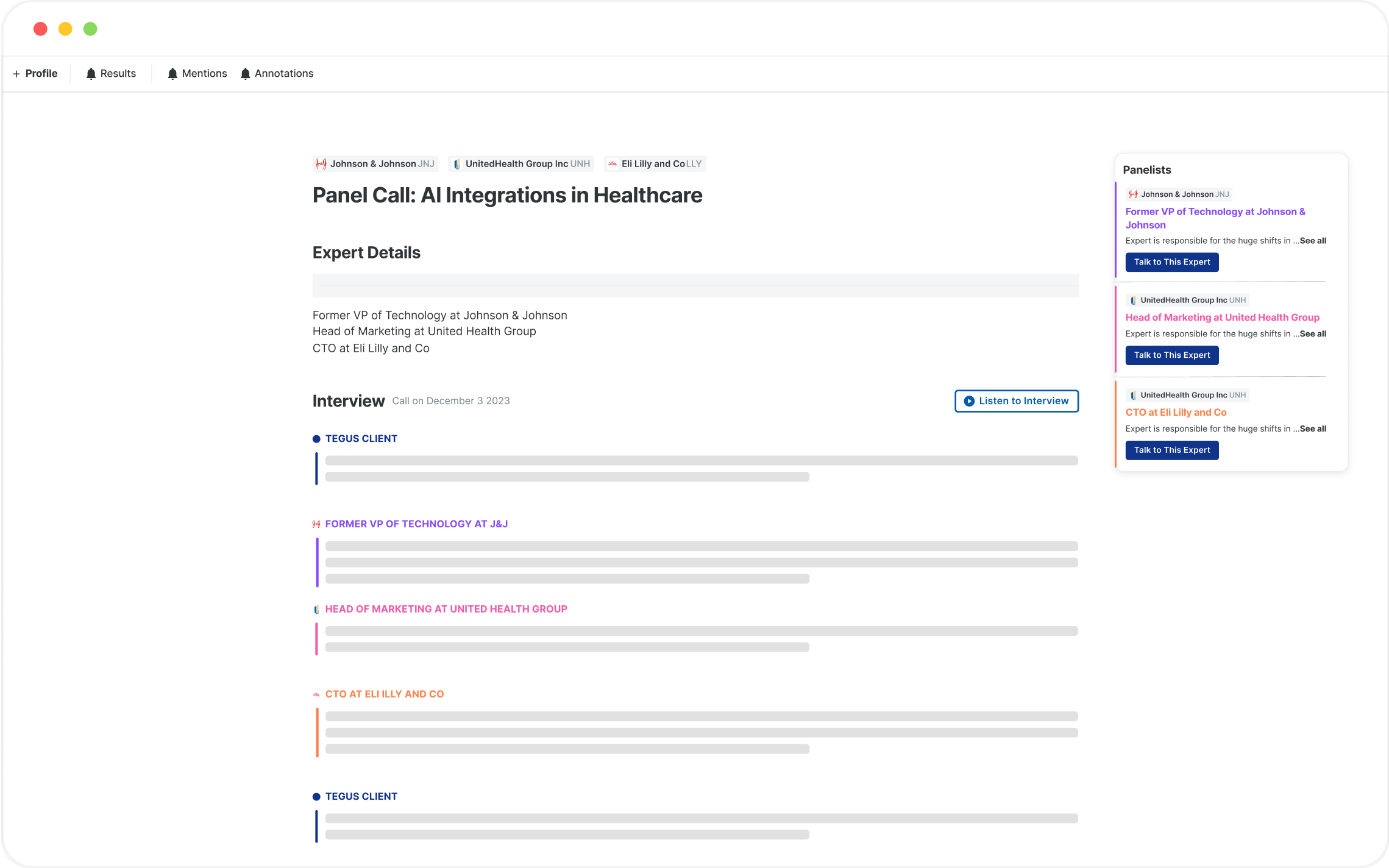Image resolution: width=1389 pixels, height=868 pixels.
Task: Expand 'See all' for the CTO panelist
Action: point(1312,429)
